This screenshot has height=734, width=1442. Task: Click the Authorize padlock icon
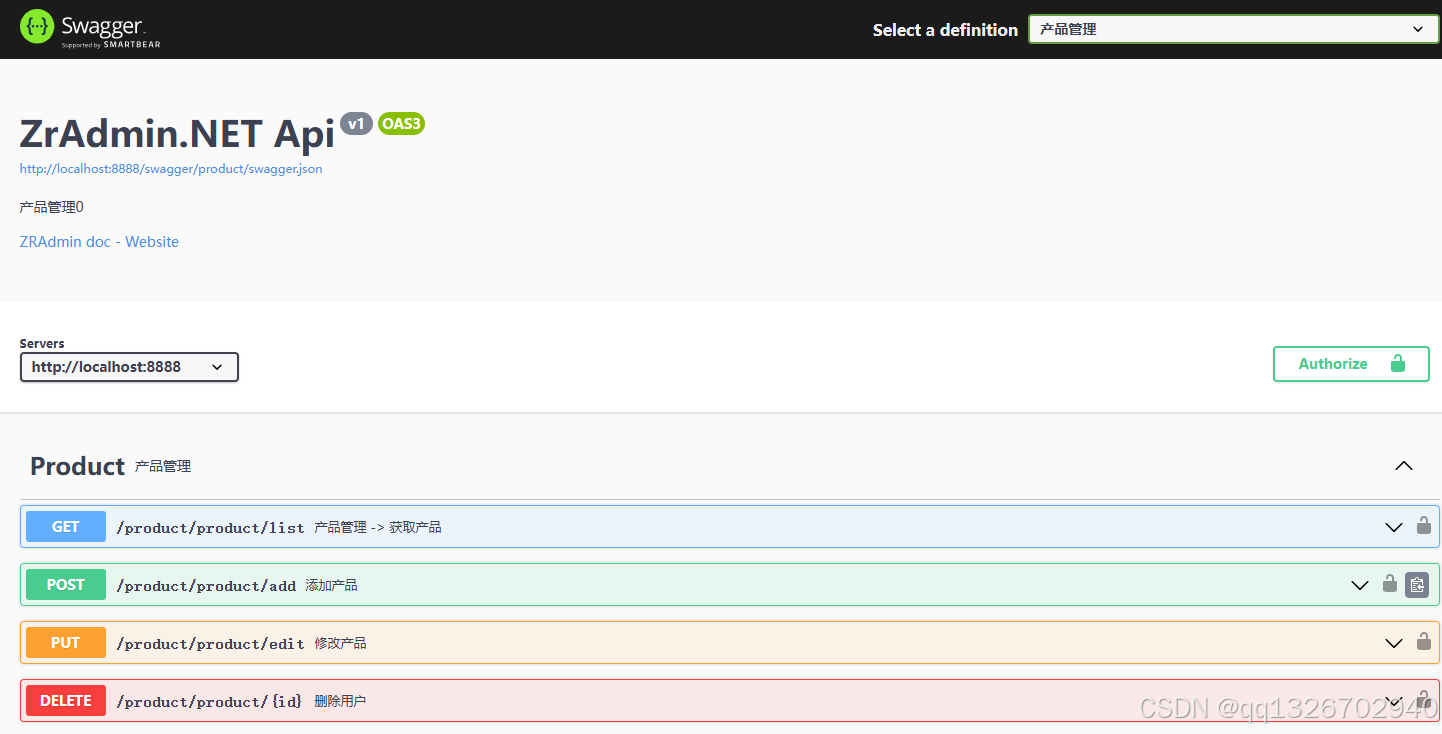(1397, 363)
